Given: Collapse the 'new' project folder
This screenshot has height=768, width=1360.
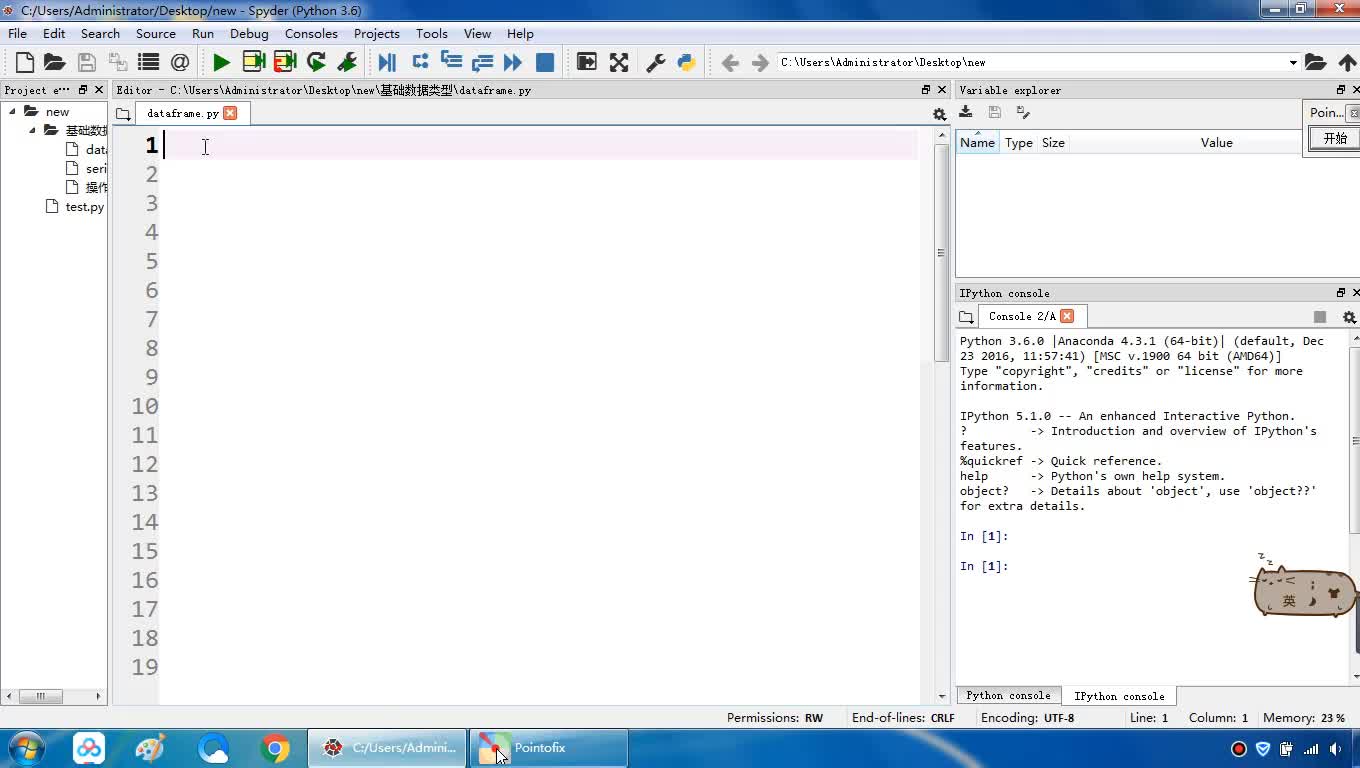Looking at the screenshot, I should pos(13,111).
